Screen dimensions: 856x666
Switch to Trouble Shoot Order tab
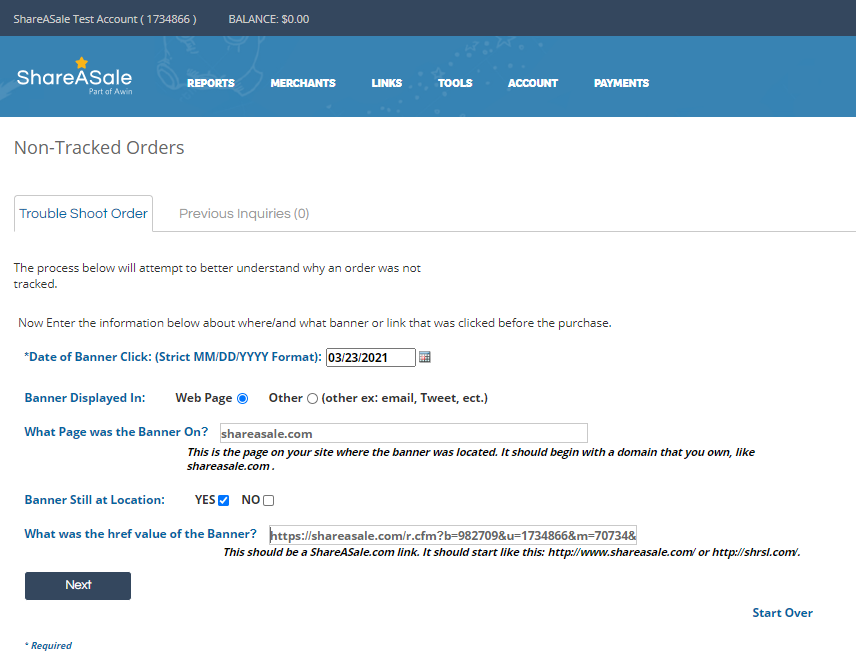84,214
